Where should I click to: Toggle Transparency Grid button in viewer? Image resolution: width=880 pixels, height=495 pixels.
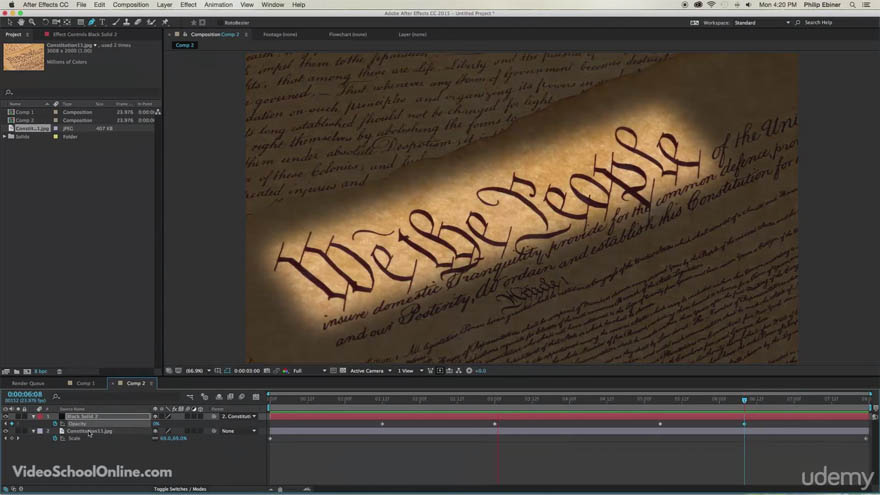click(342, 371)
